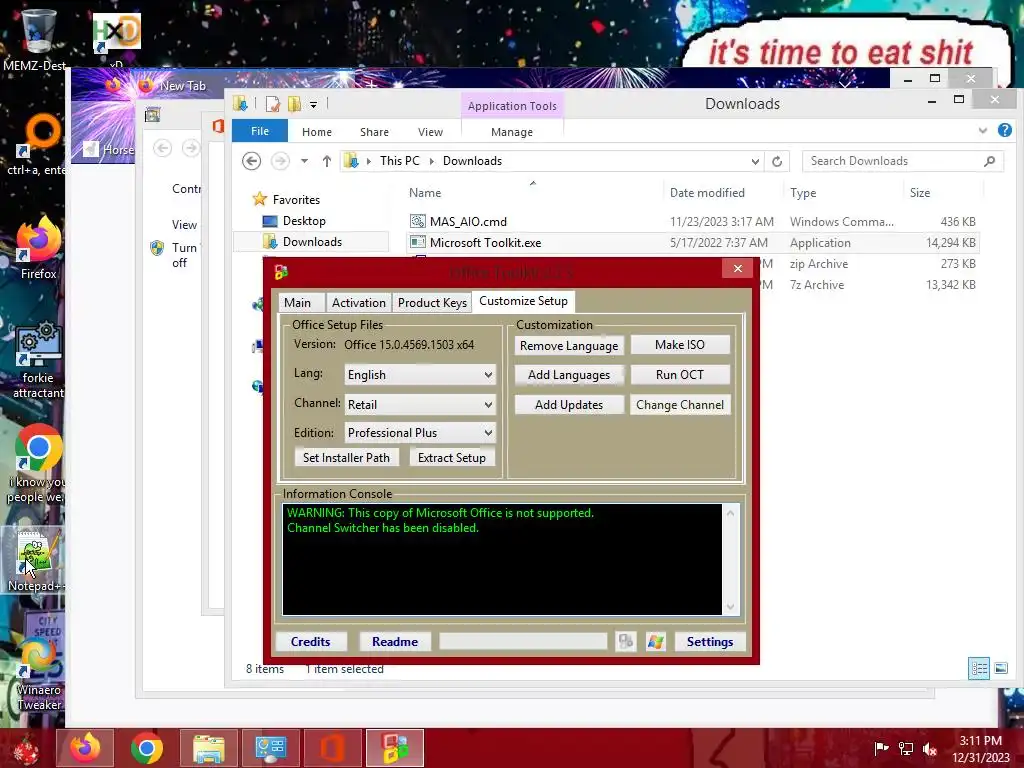Select the Chrome desktop shortcut icon

38,464
